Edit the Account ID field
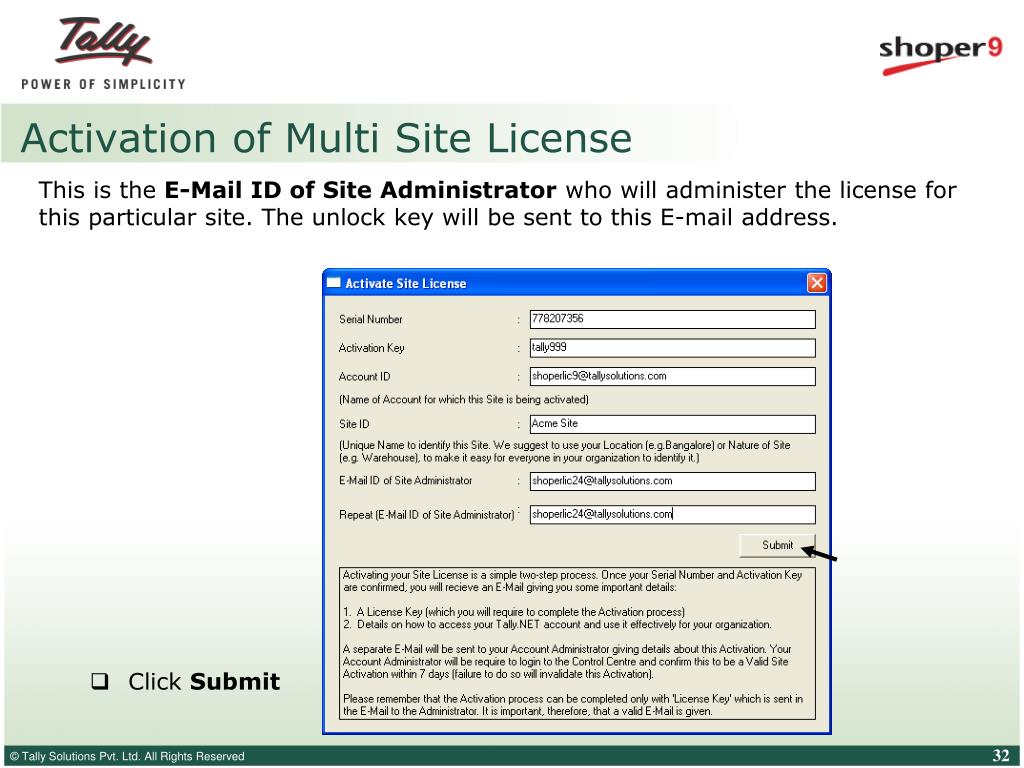 coord(673,376)
